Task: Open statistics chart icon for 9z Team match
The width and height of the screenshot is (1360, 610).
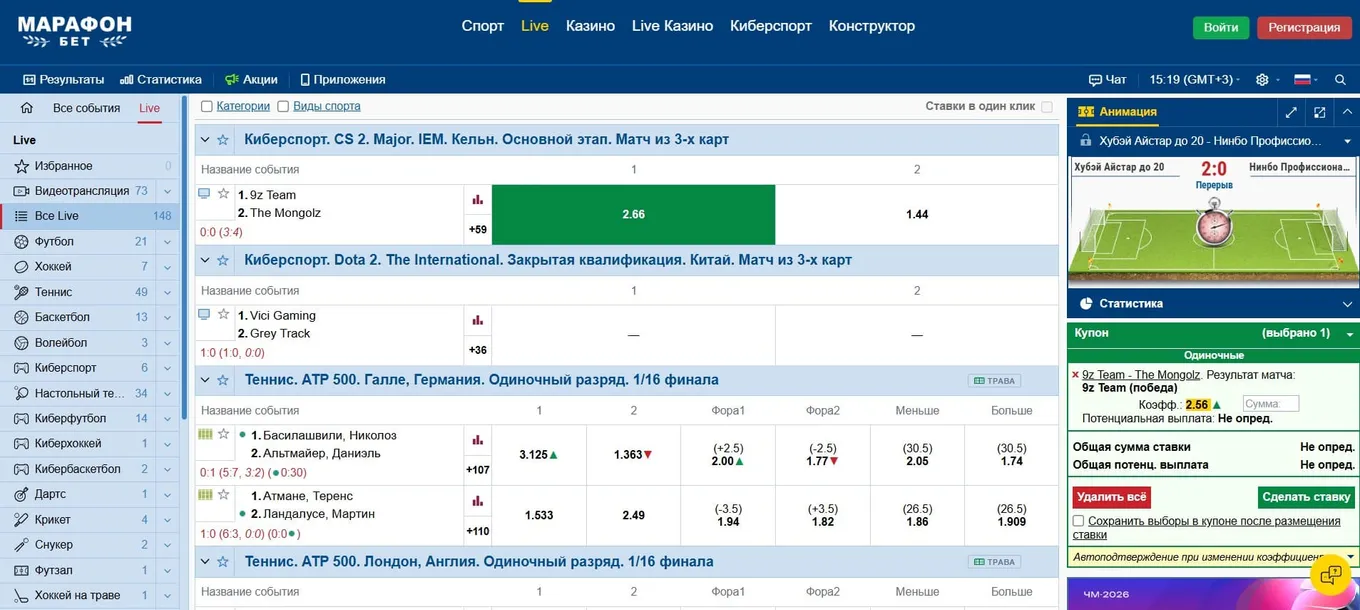Action: tap(478, 200)
